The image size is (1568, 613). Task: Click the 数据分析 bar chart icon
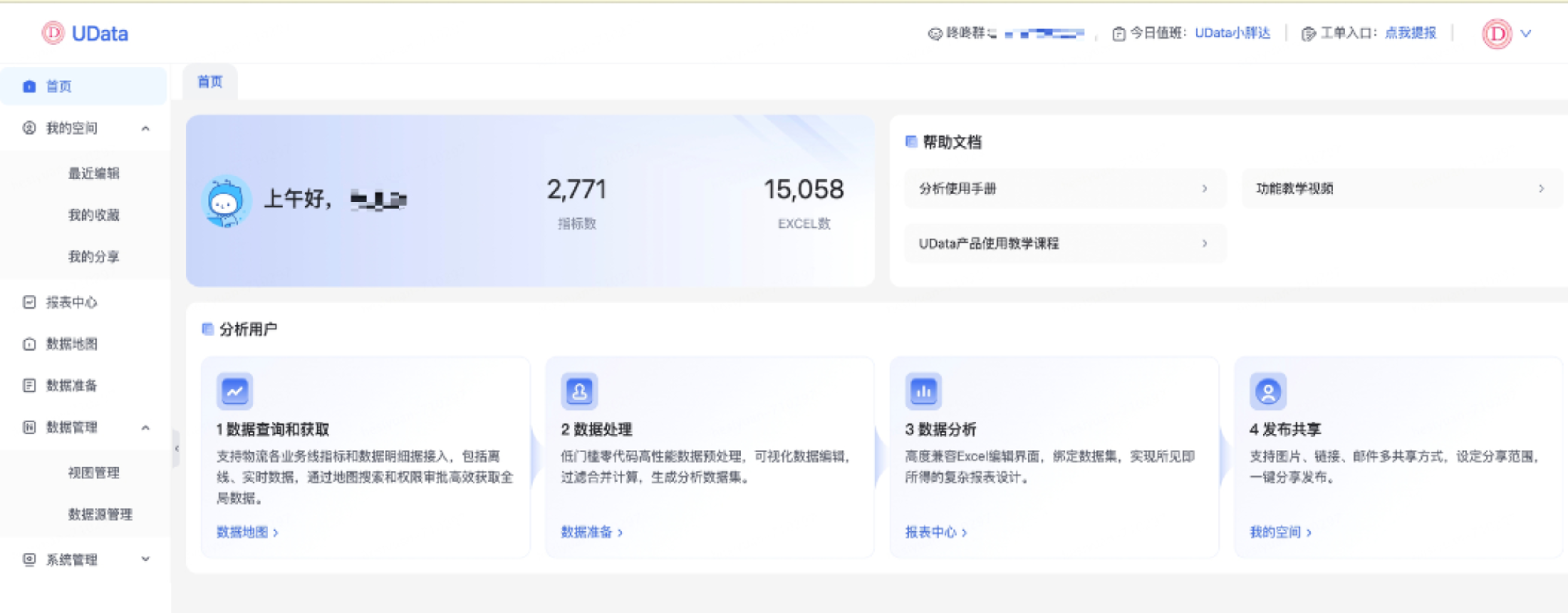(924, 391)
